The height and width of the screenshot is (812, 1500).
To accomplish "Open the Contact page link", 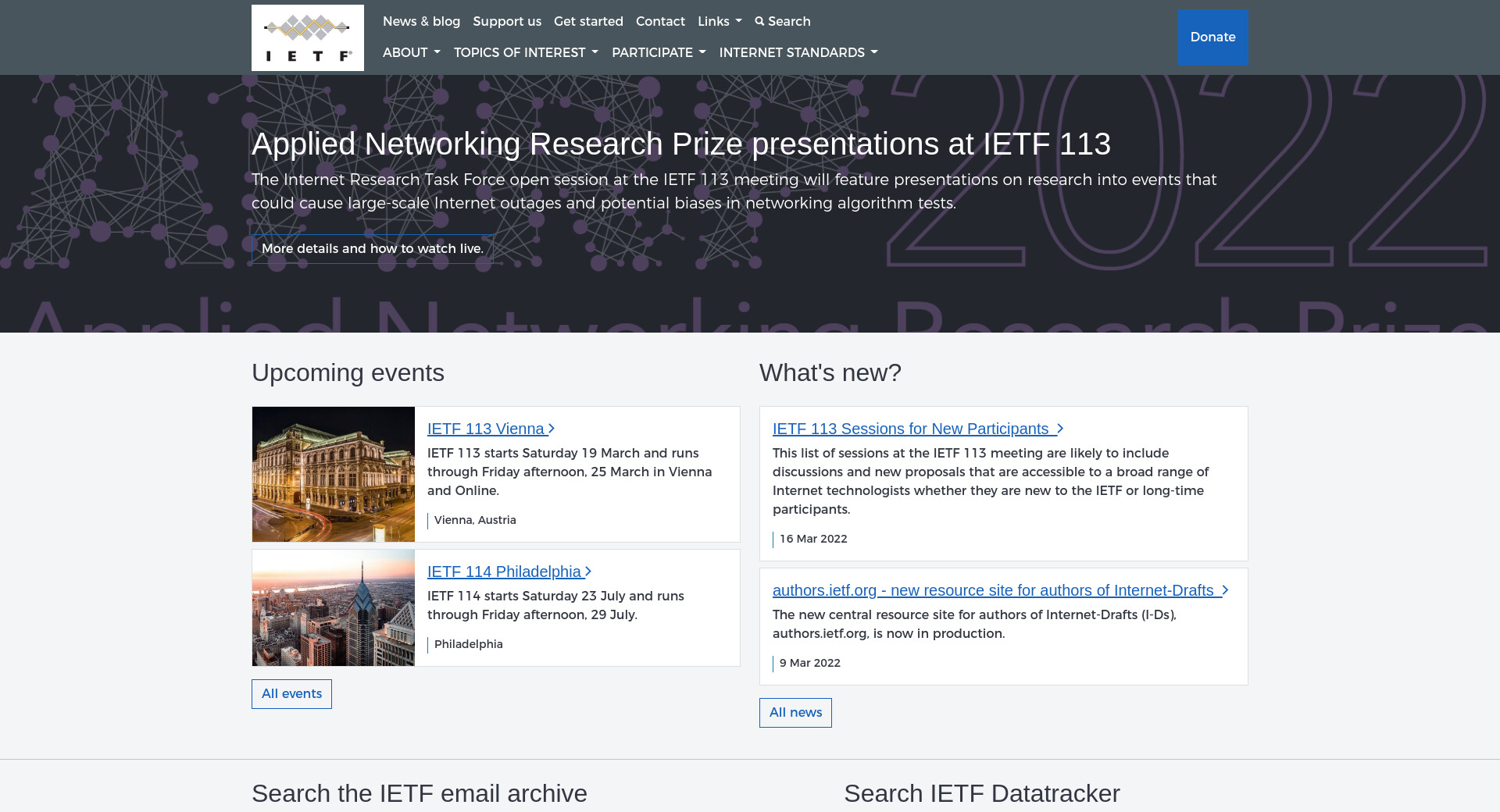I will coord(659,22).
